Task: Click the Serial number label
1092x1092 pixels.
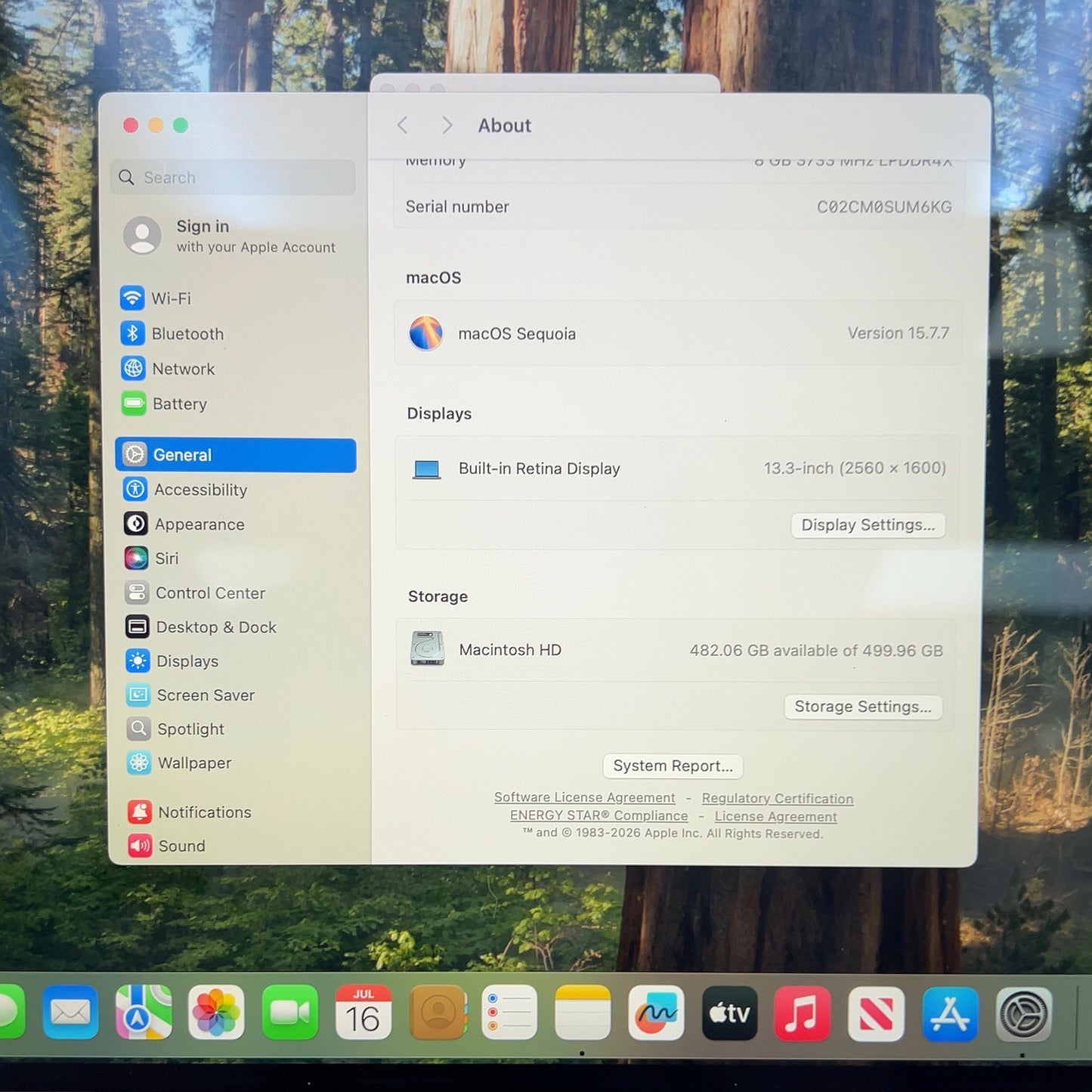Action: click(x=457, y=206)
